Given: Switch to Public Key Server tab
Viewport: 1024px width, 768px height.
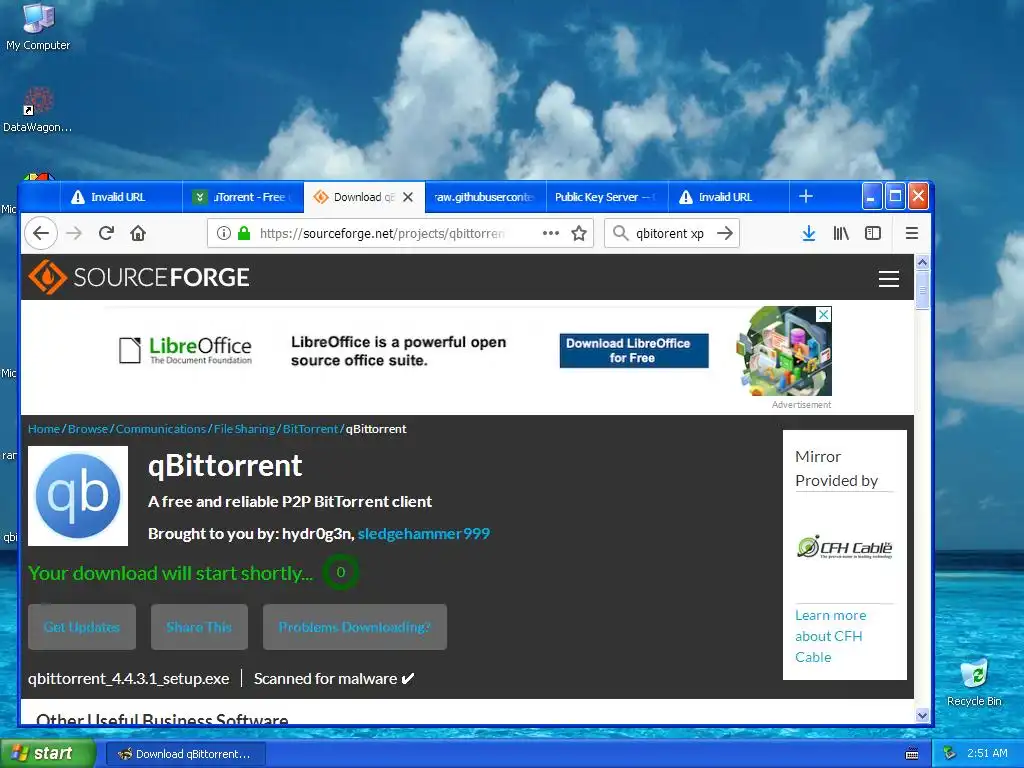Looking at the screenshot, I should pos(607,197).
